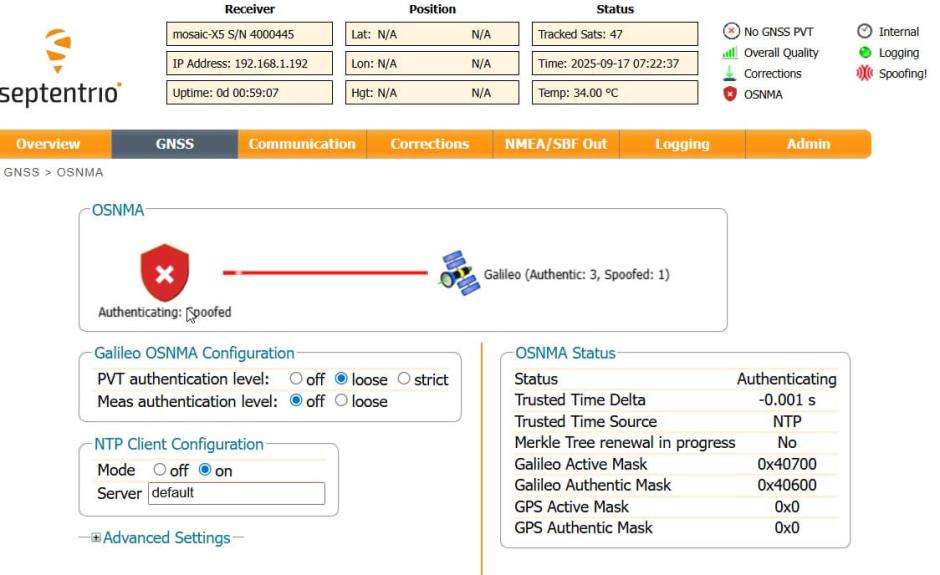Image resolution: width=940 pixels, height=575 pixels.
Task: Click the Time: 2025-09-17 07:22:37 box
Action: 615,64
